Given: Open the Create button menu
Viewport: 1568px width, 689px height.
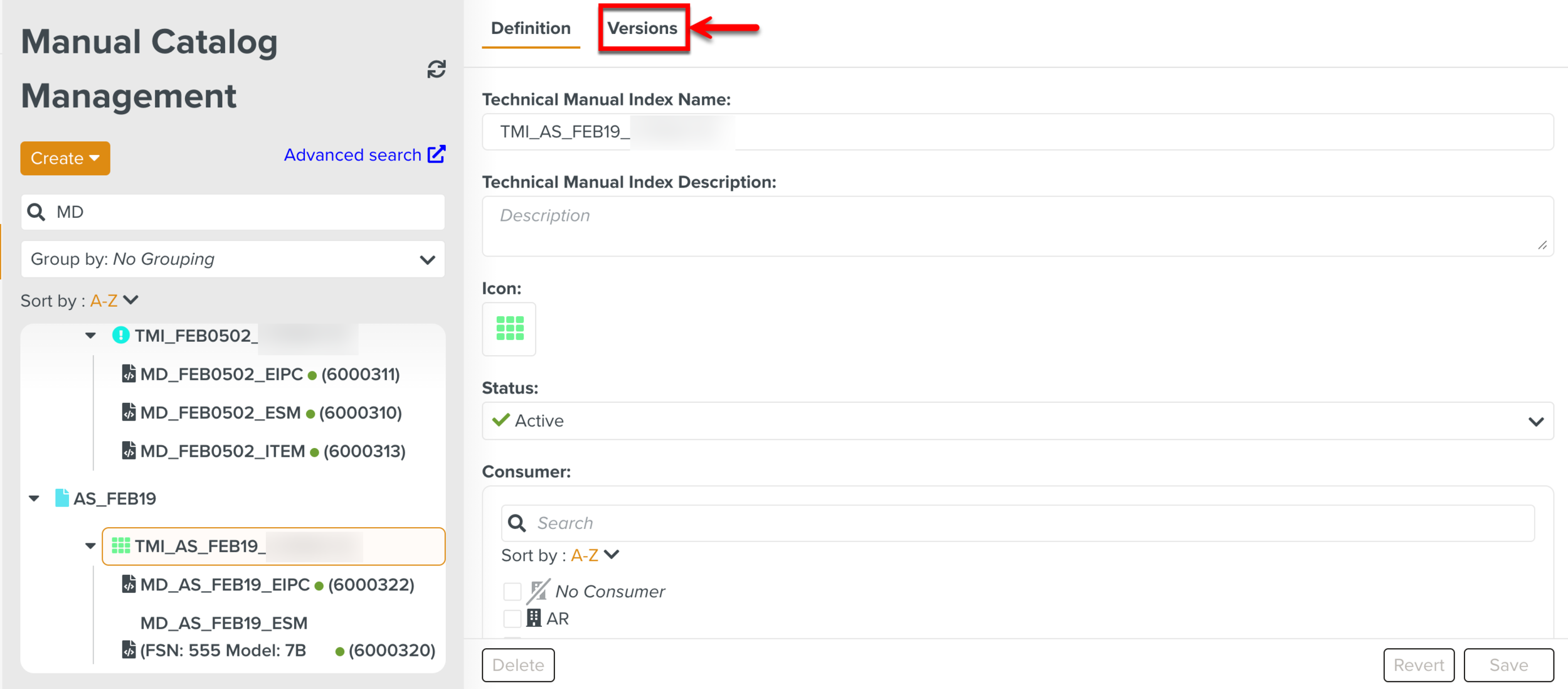Looking at the screenshot, I should (65, 158).
